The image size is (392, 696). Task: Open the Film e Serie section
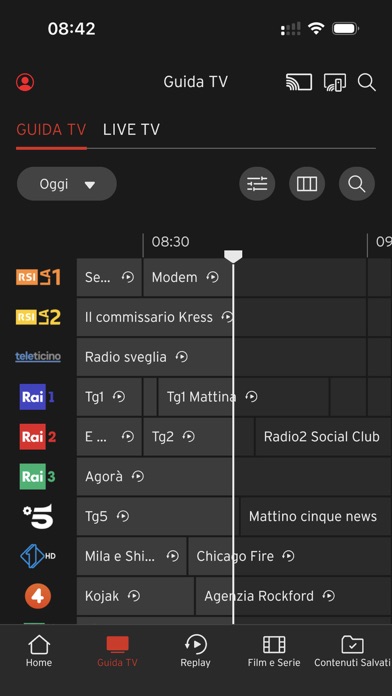coord(274,651)
